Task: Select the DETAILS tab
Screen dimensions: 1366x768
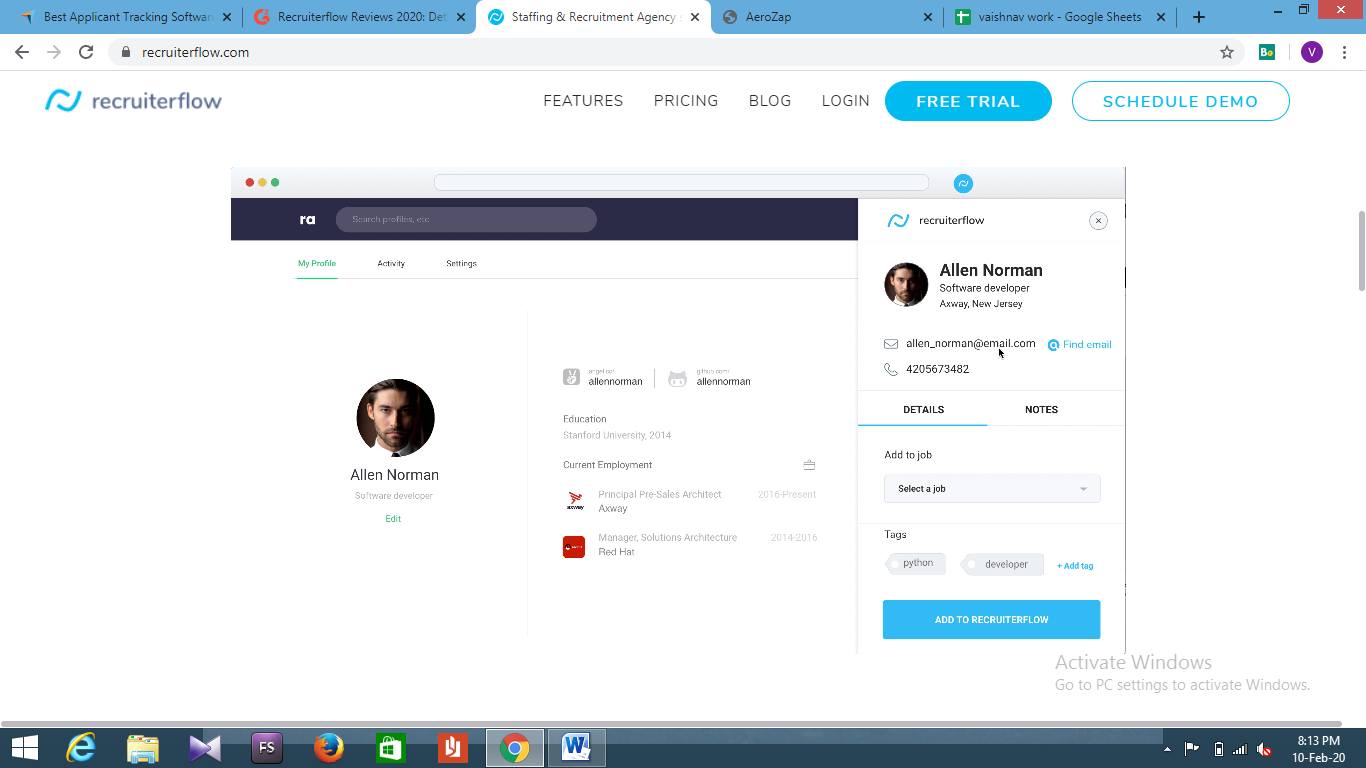Action: [923, 410]
